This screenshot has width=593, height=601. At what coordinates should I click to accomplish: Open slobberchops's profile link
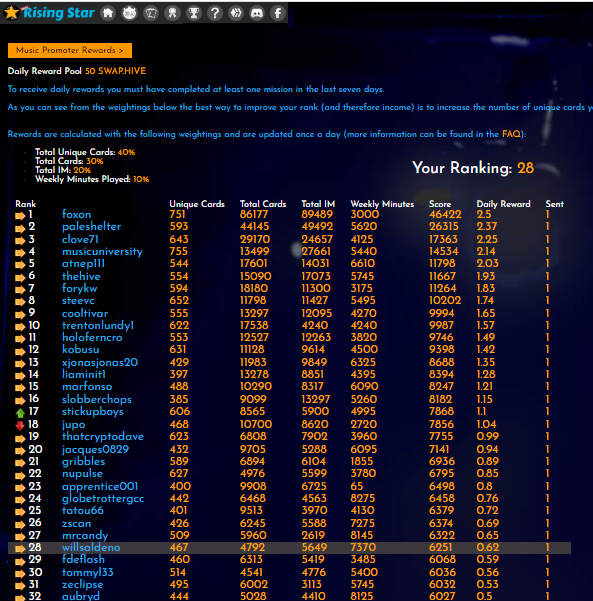pos(97,399)
